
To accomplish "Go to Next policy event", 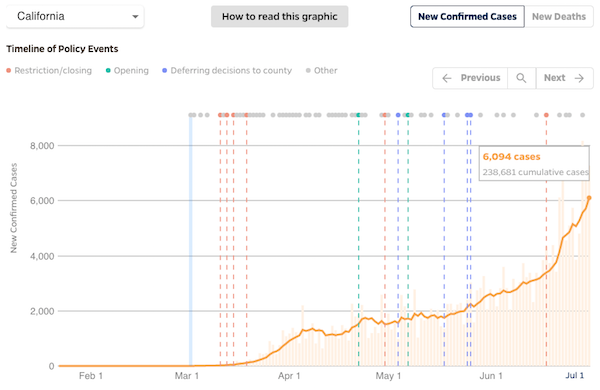I will pos(564,78).
